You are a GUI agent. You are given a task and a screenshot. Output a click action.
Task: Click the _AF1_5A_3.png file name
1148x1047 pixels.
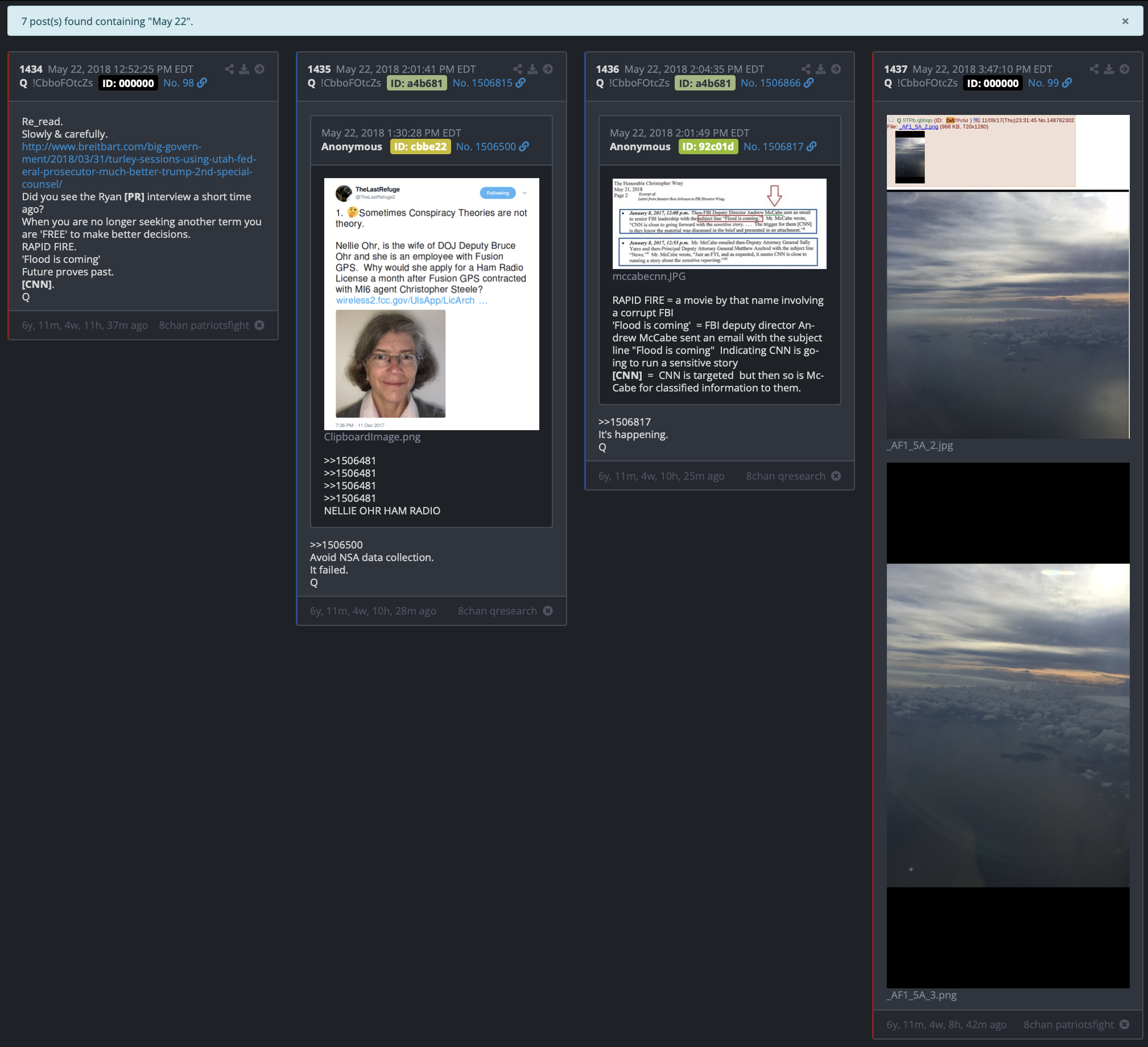922,995
